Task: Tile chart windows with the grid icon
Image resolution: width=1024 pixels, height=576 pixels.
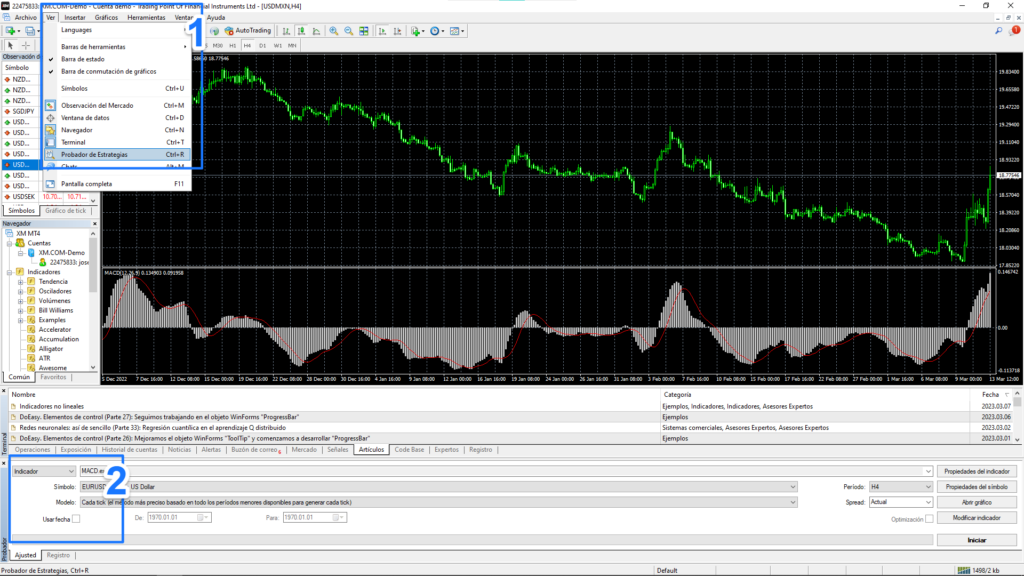Action: point(364,31)
